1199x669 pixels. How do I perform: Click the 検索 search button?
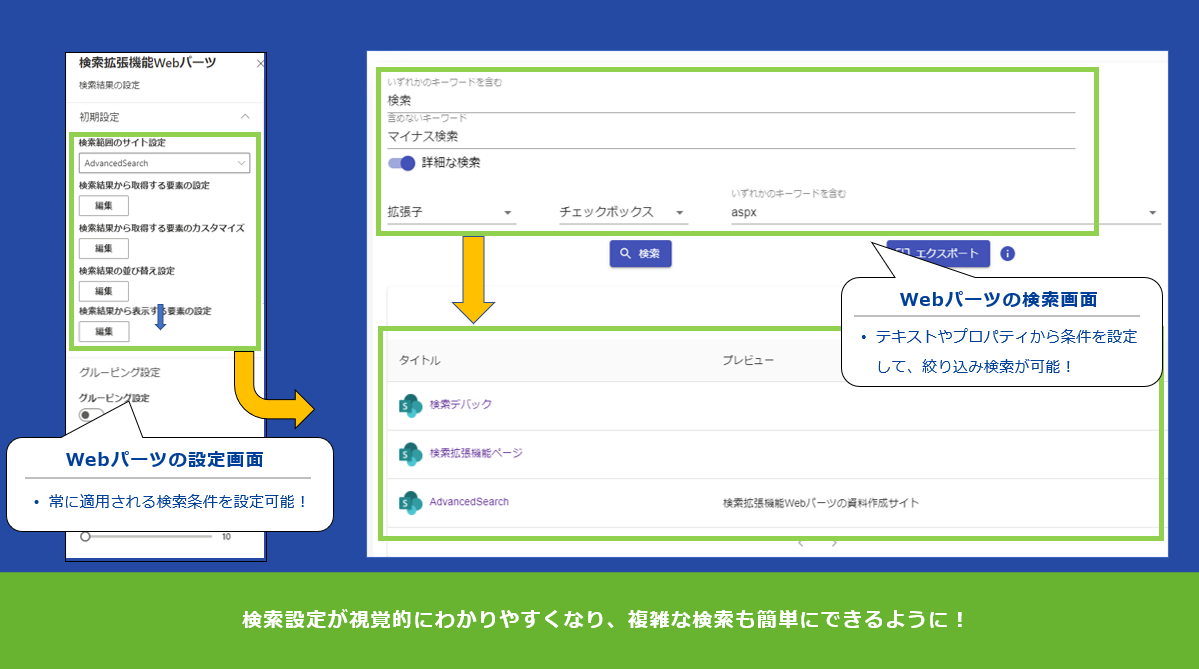(640, 254)
